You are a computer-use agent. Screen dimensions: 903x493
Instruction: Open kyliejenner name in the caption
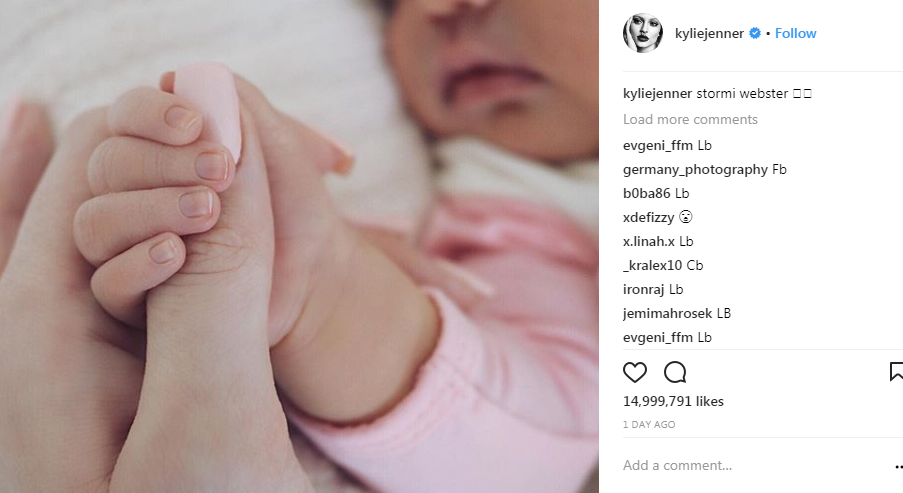[x=657, y=93]
